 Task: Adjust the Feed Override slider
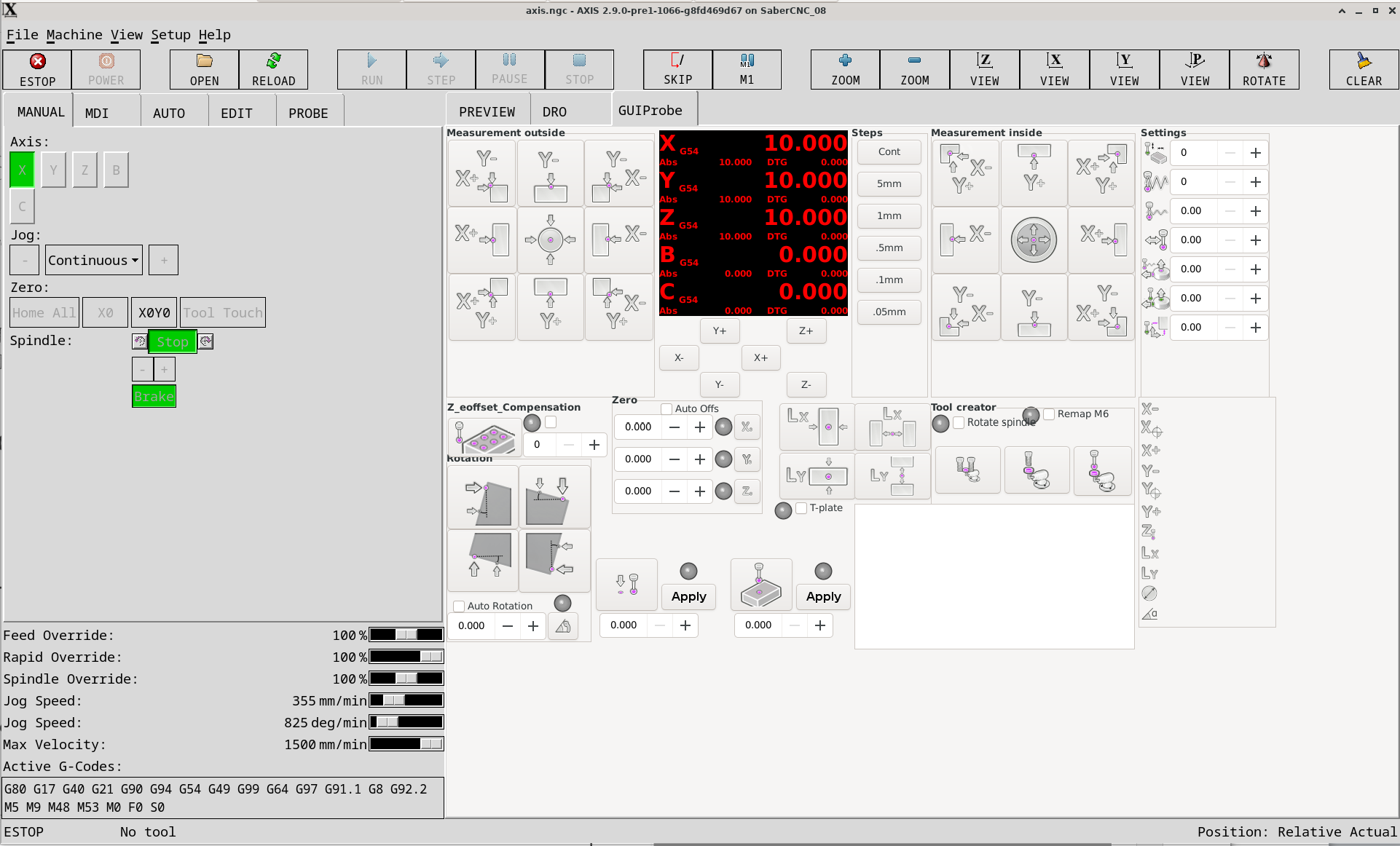tap(406, 635)
